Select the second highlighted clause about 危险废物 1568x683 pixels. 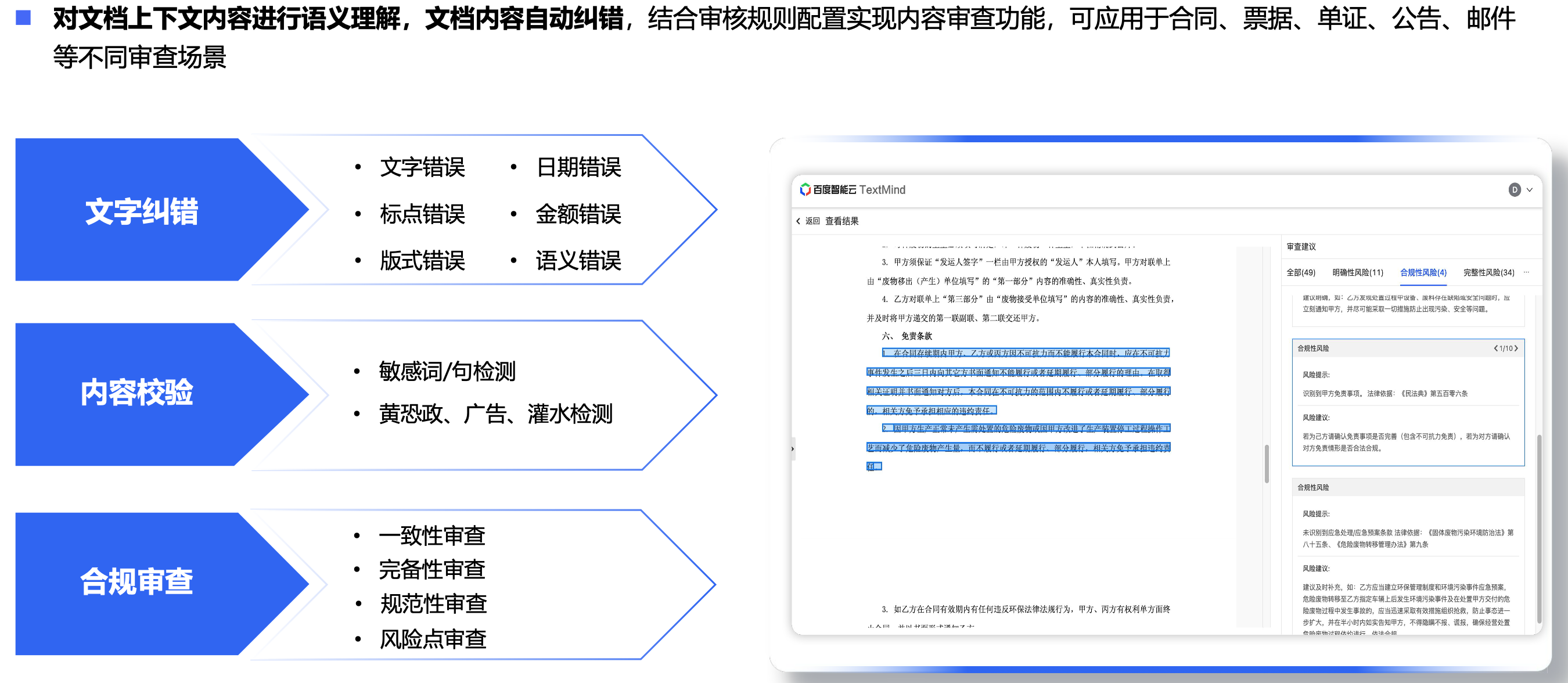pyautogui.click(x=1019, y=447)
